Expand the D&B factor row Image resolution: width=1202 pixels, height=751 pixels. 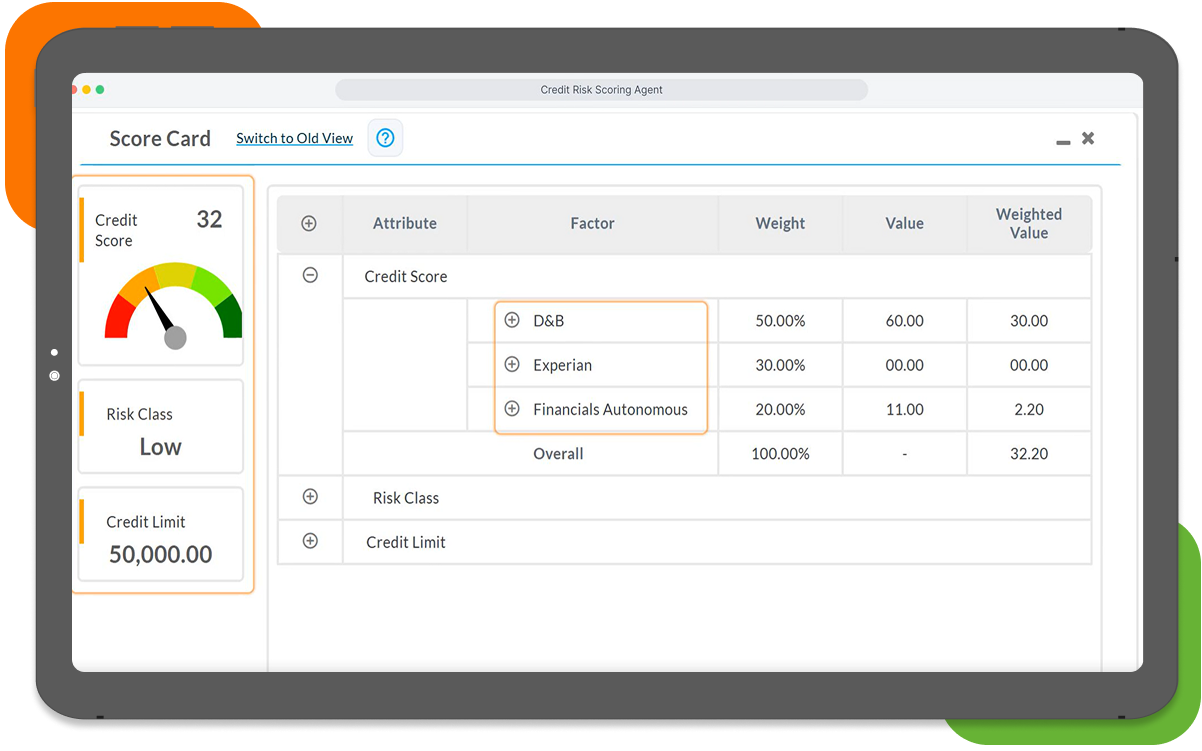pyautogui.click(x=512, y=320)
